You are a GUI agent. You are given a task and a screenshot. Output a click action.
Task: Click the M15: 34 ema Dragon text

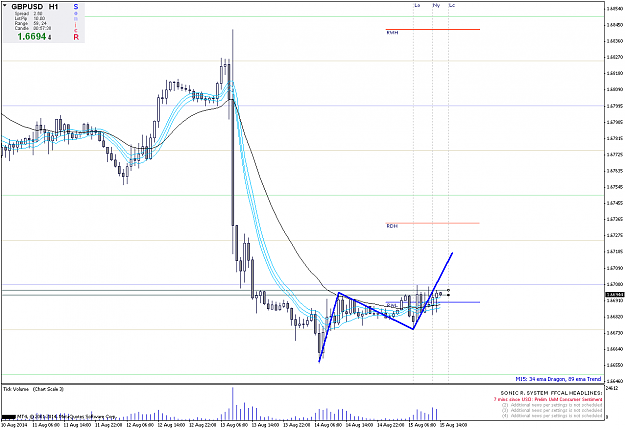pyautogui.click(x=558, y=379)
